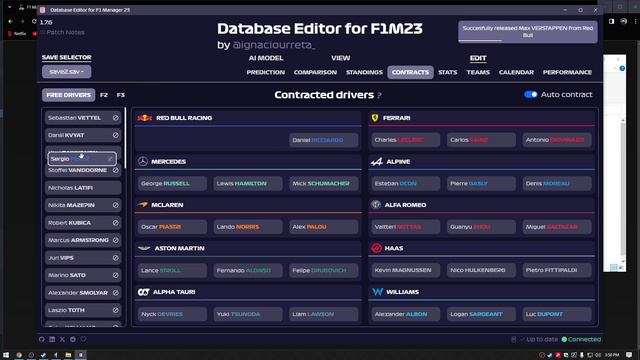
Task: Open the save file selector dropdown
Action: pos(67,72)
